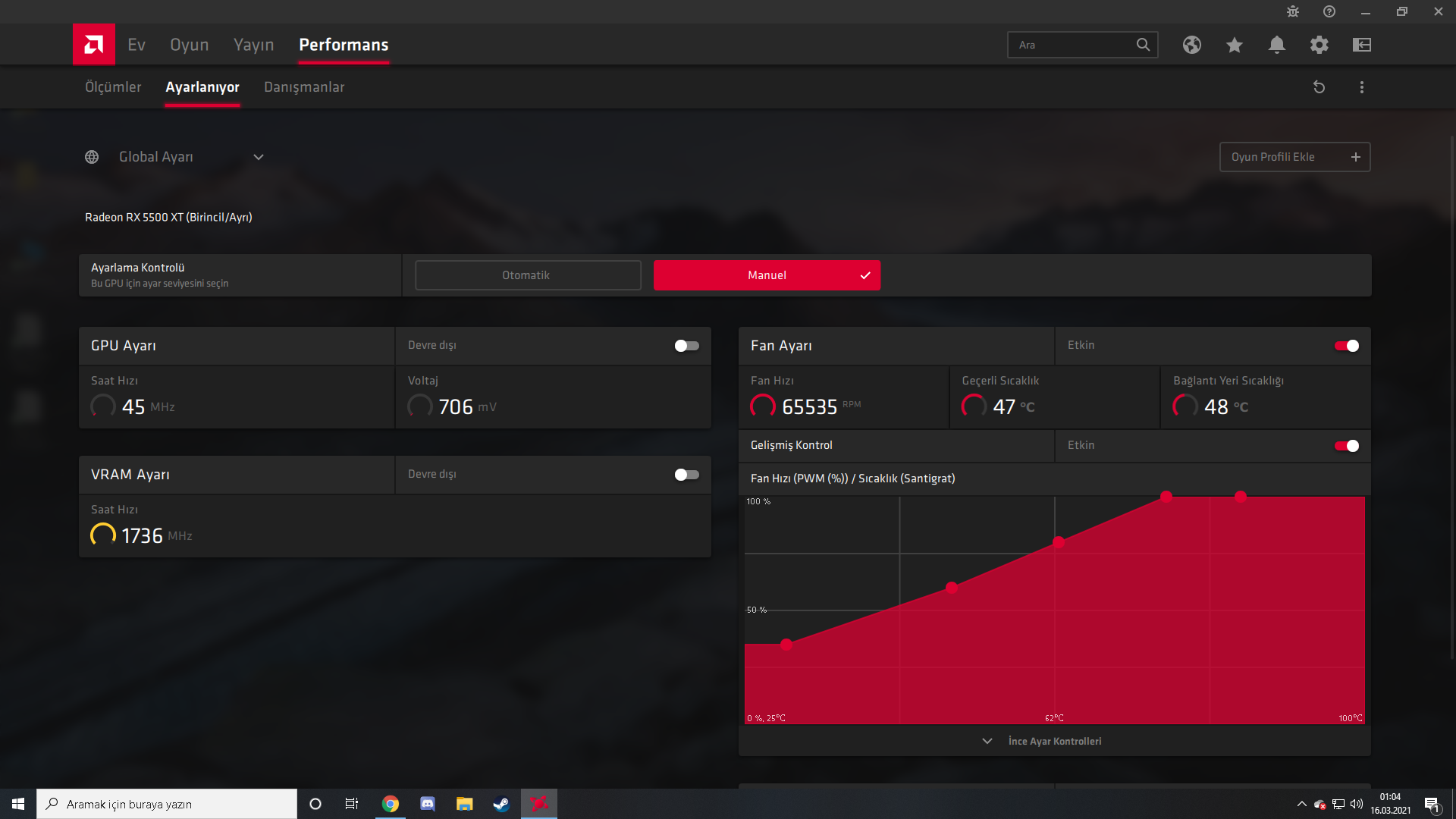Toggle the sidebar panel icon
Image resolution: width=1456 pixels, height=819 pixels.
[1362, 45]
